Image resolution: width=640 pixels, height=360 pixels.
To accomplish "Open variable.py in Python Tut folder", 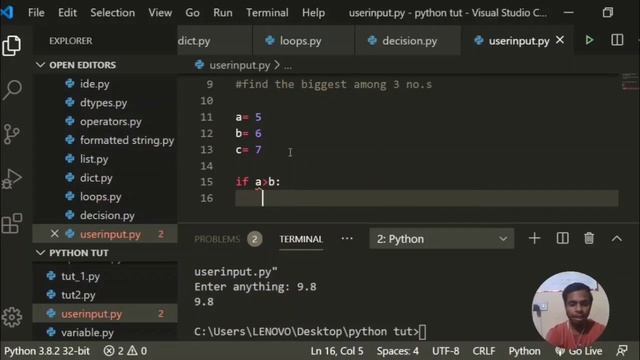I will tap(105, 332).
